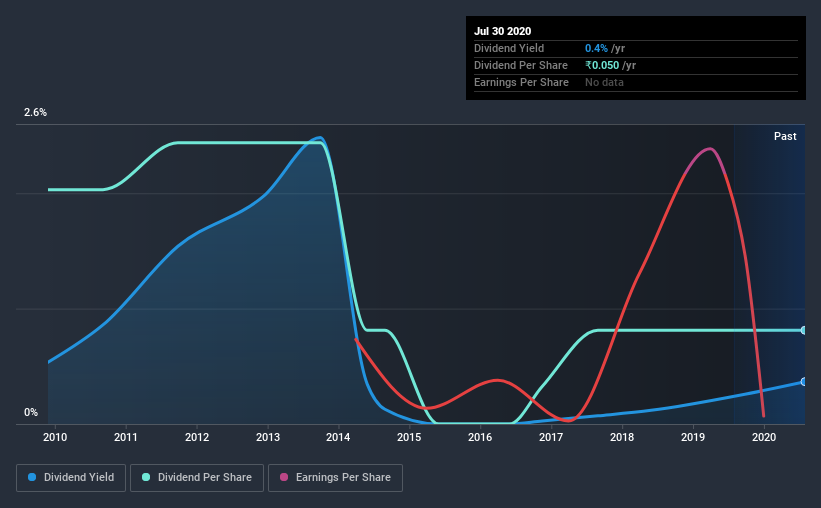821x508 pixels.
Task: Click the 2013 x-axis label
Action: click(268, 437)
